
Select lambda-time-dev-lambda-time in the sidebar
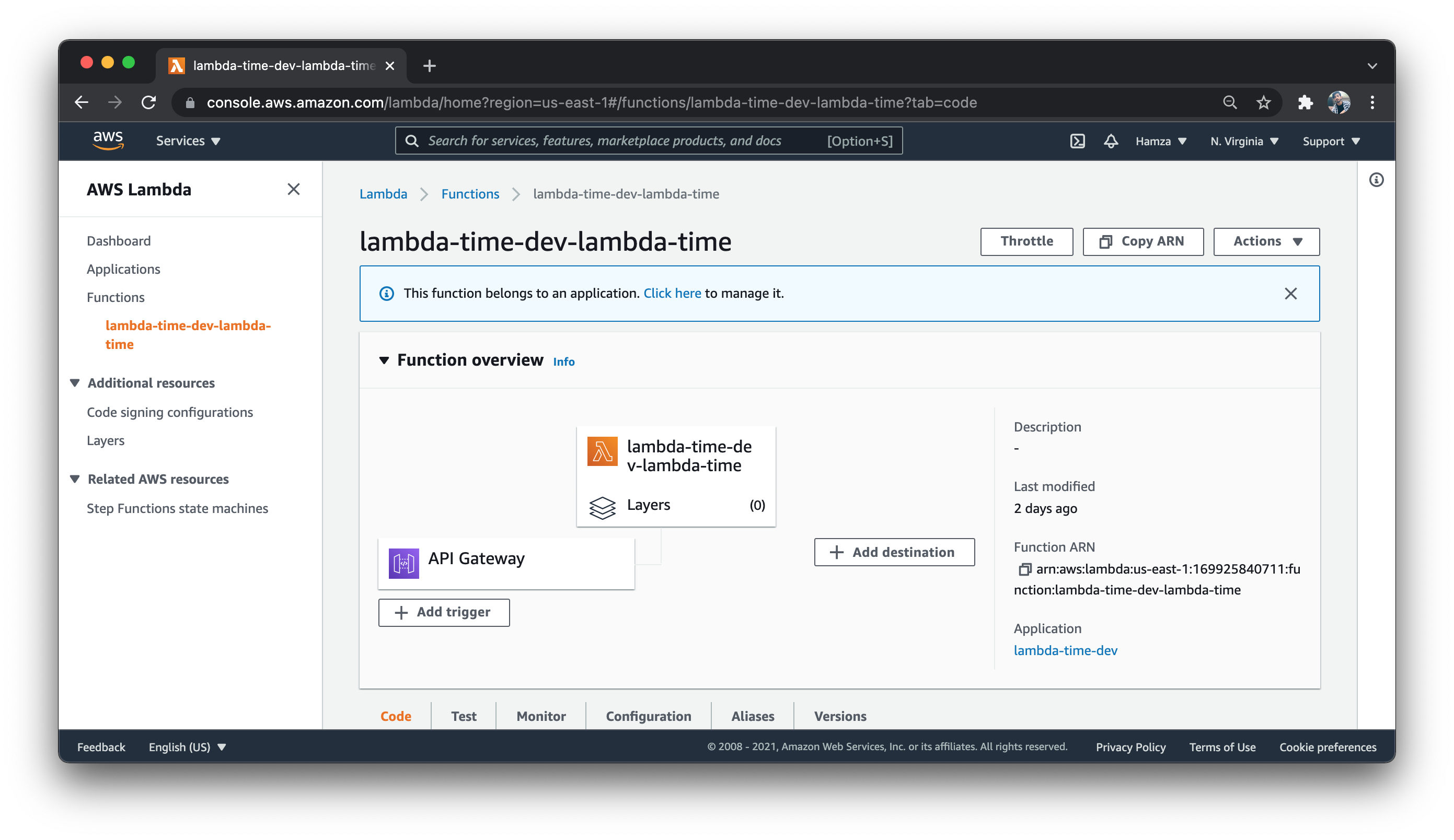188,335
